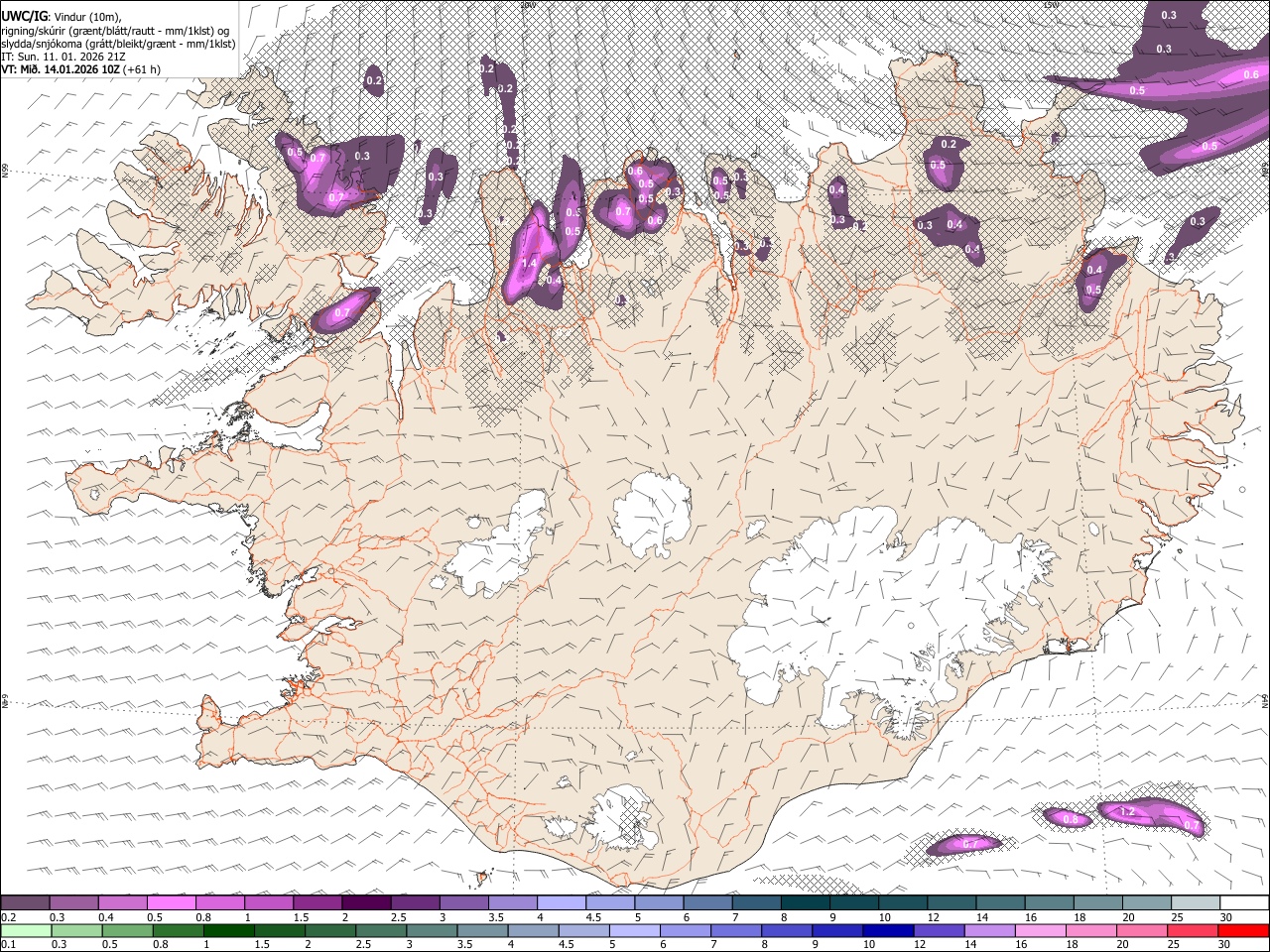Click the '0.2' label under the purple scale
This screenshot has width=1270, height=952.
click(x=8, y=917)
